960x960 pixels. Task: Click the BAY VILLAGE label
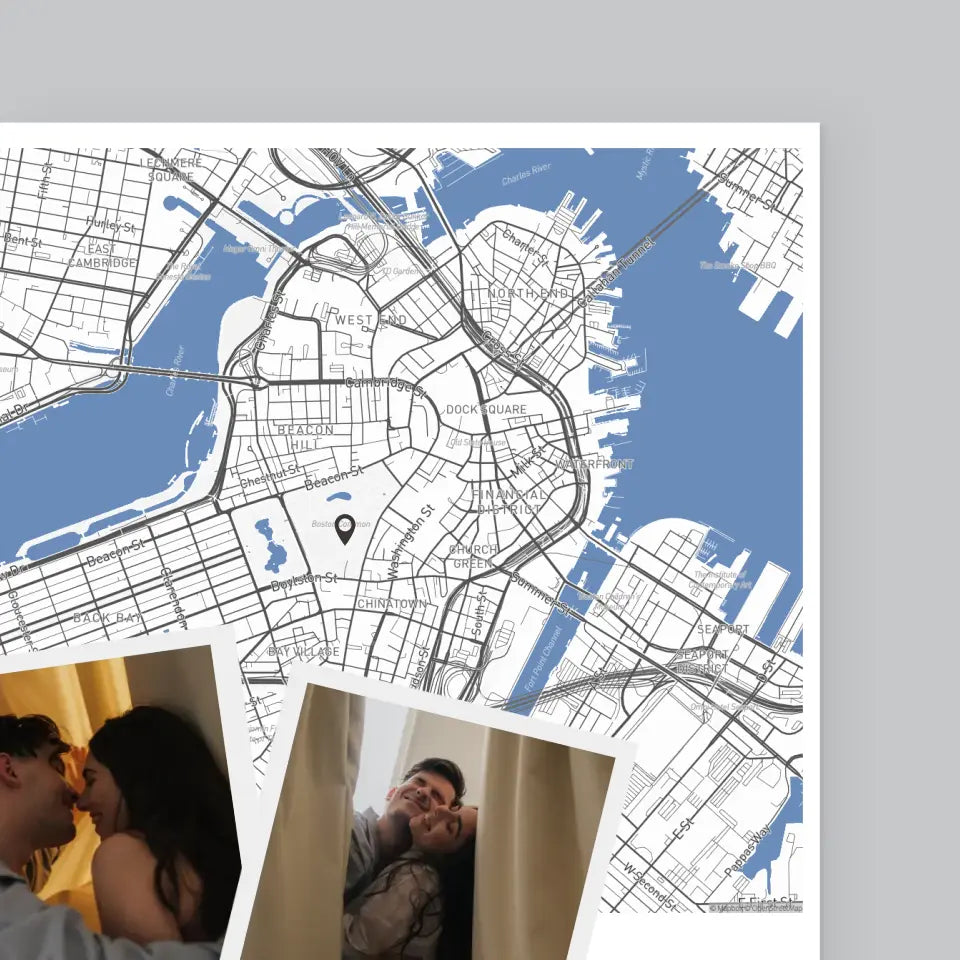tap(303, 651)
